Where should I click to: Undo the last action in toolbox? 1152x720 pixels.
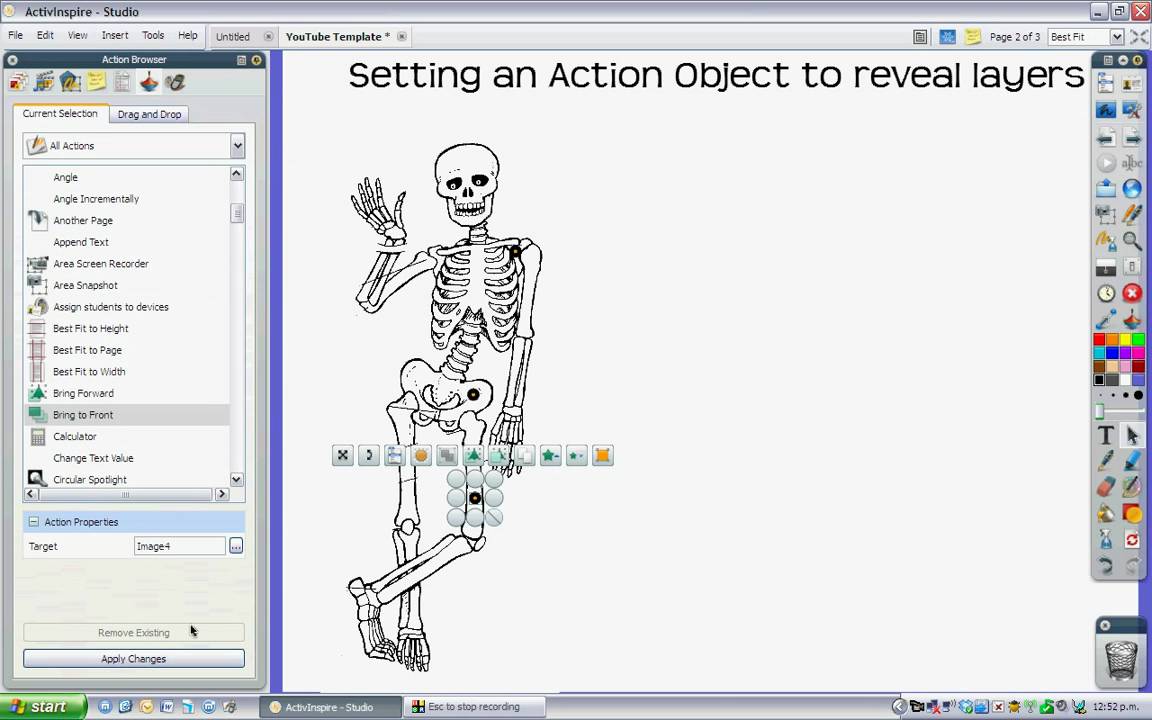click(1106, 566)
